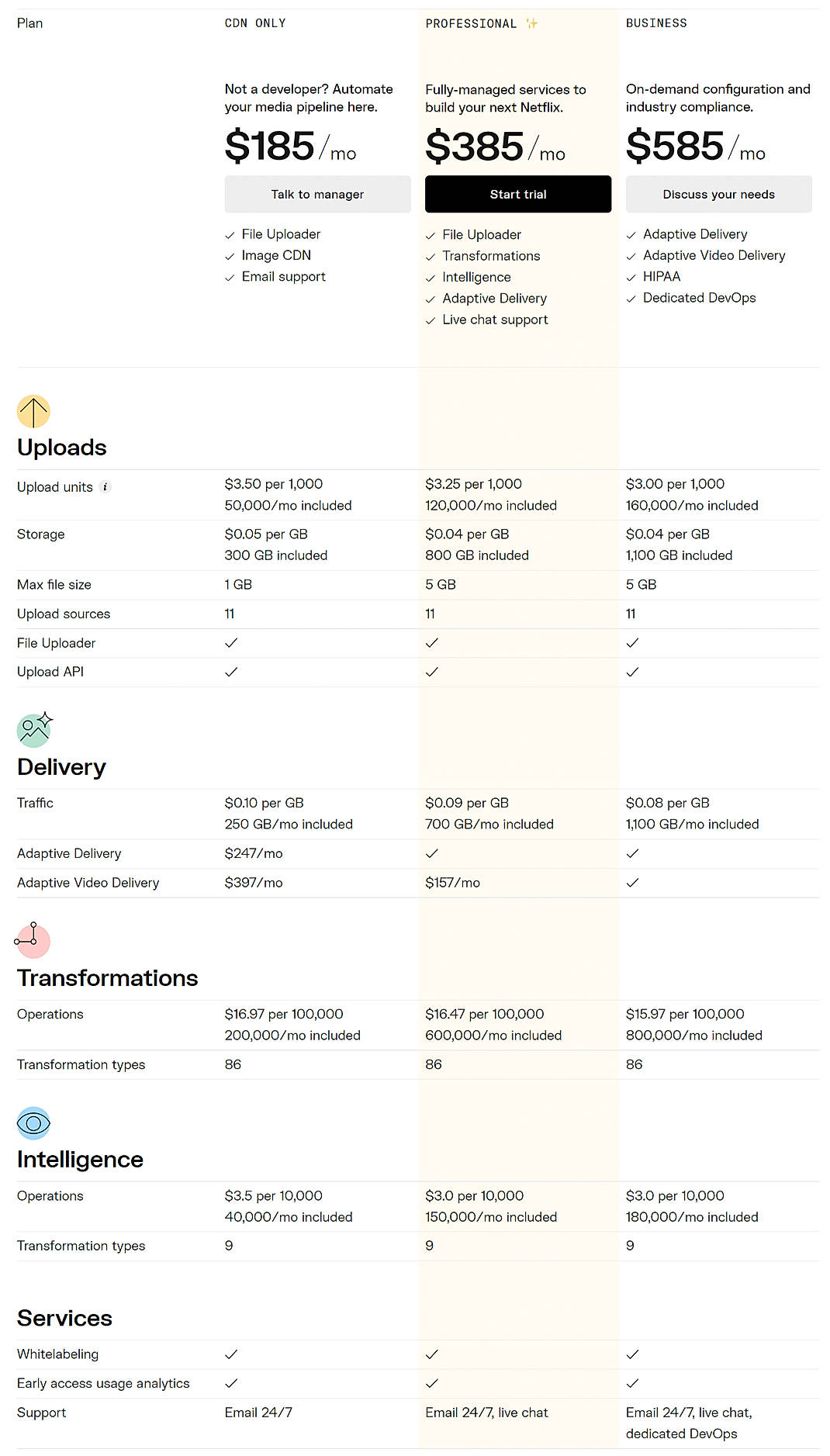
Task: Click the checkmark for HIPAA under Business
Action: pos(631,276)
